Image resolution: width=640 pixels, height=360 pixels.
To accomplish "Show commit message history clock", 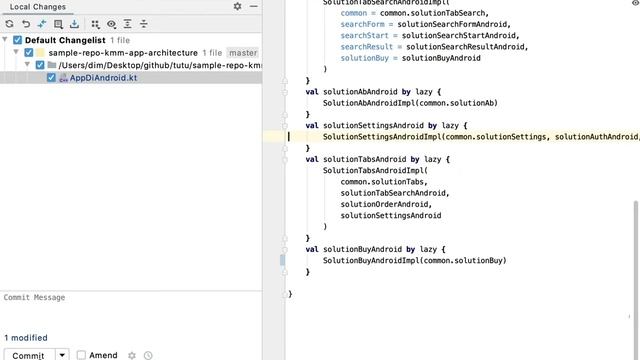I will 148,356.
